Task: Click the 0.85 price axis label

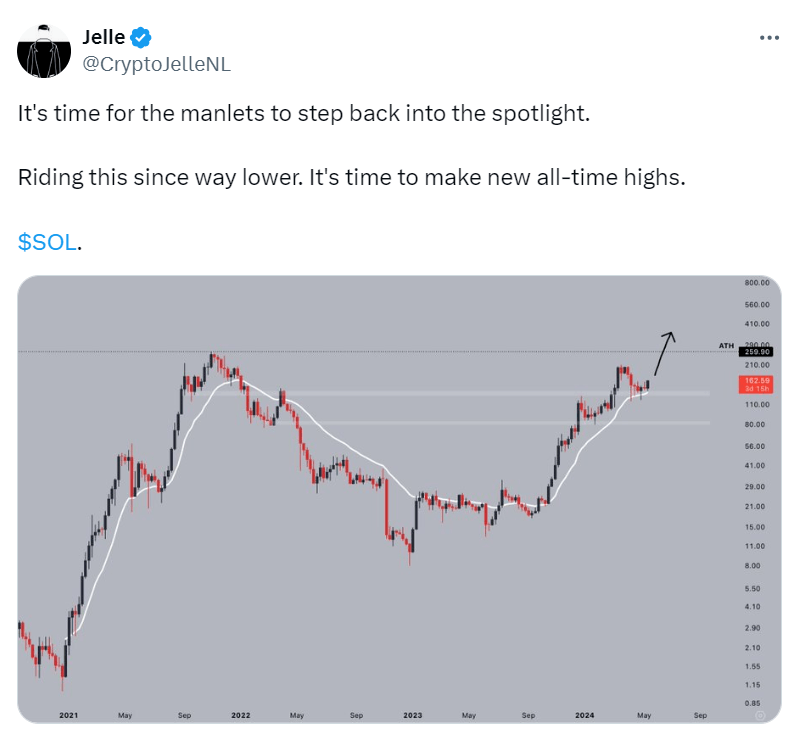Action: click(x=753, y=703)
